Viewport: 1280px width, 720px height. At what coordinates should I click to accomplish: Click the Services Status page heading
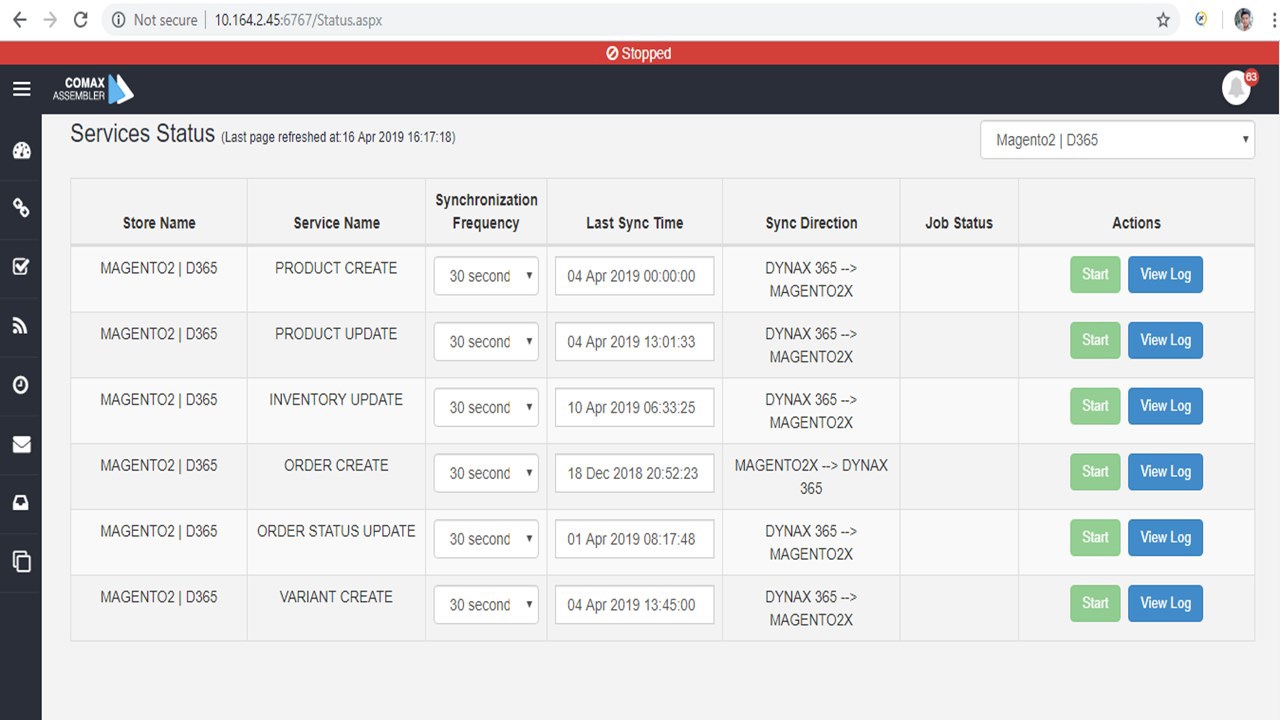(x=142, y=134)
